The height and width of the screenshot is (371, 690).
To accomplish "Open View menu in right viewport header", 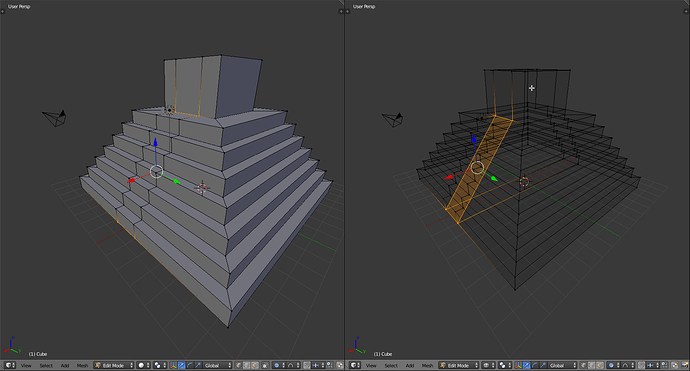I will click(x=371, y=365).
